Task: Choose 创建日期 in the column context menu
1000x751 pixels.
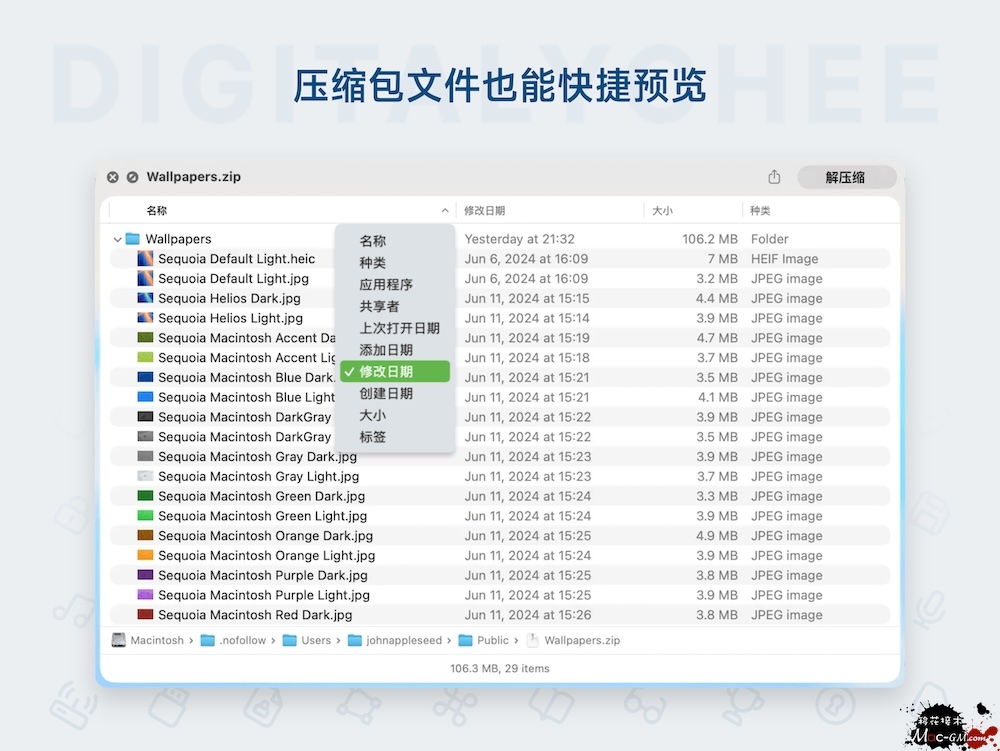Action: click(386, 394)
